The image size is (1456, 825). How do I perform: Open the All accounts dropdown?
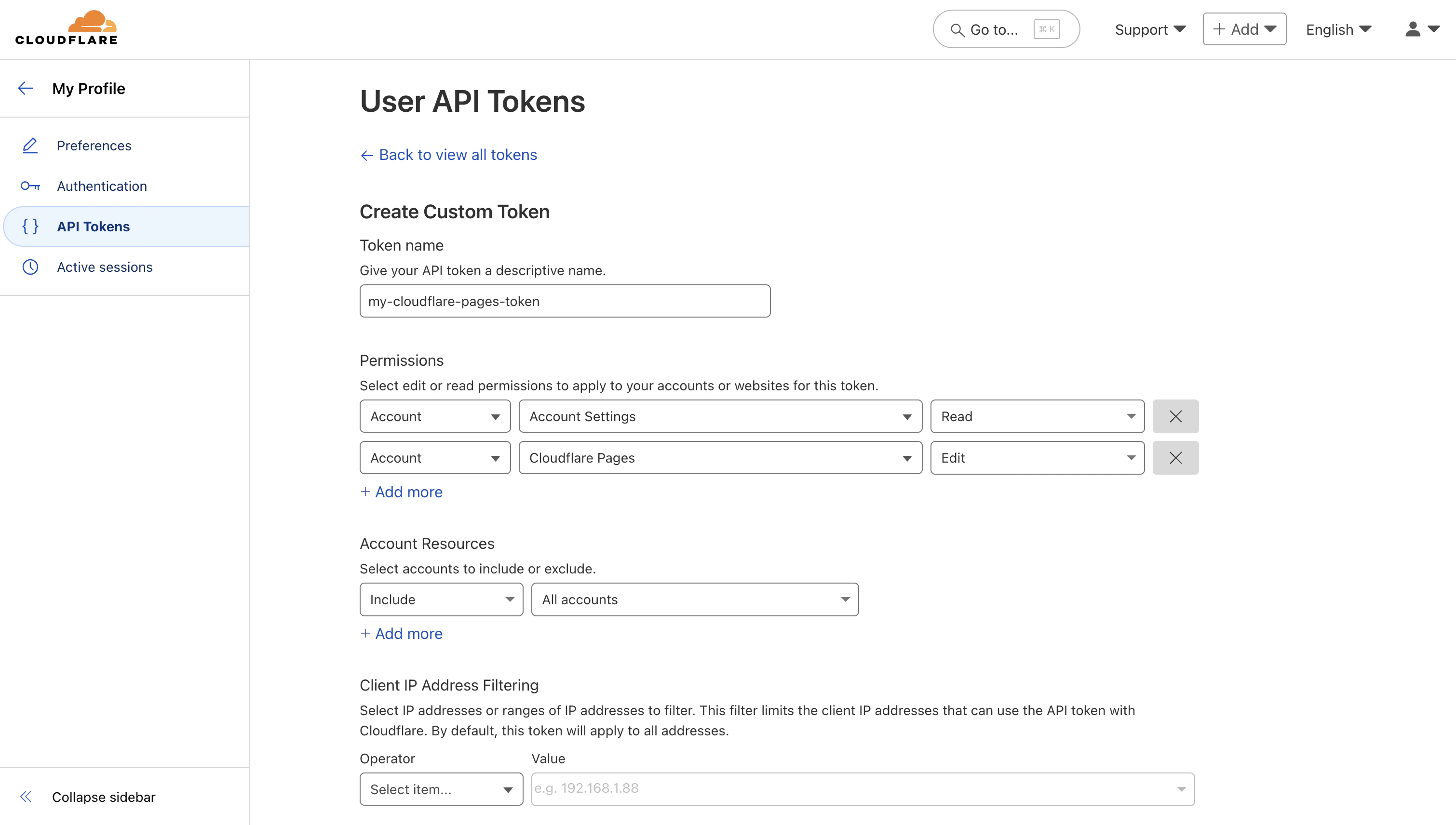pyautogui.click(x=695, y=599)
